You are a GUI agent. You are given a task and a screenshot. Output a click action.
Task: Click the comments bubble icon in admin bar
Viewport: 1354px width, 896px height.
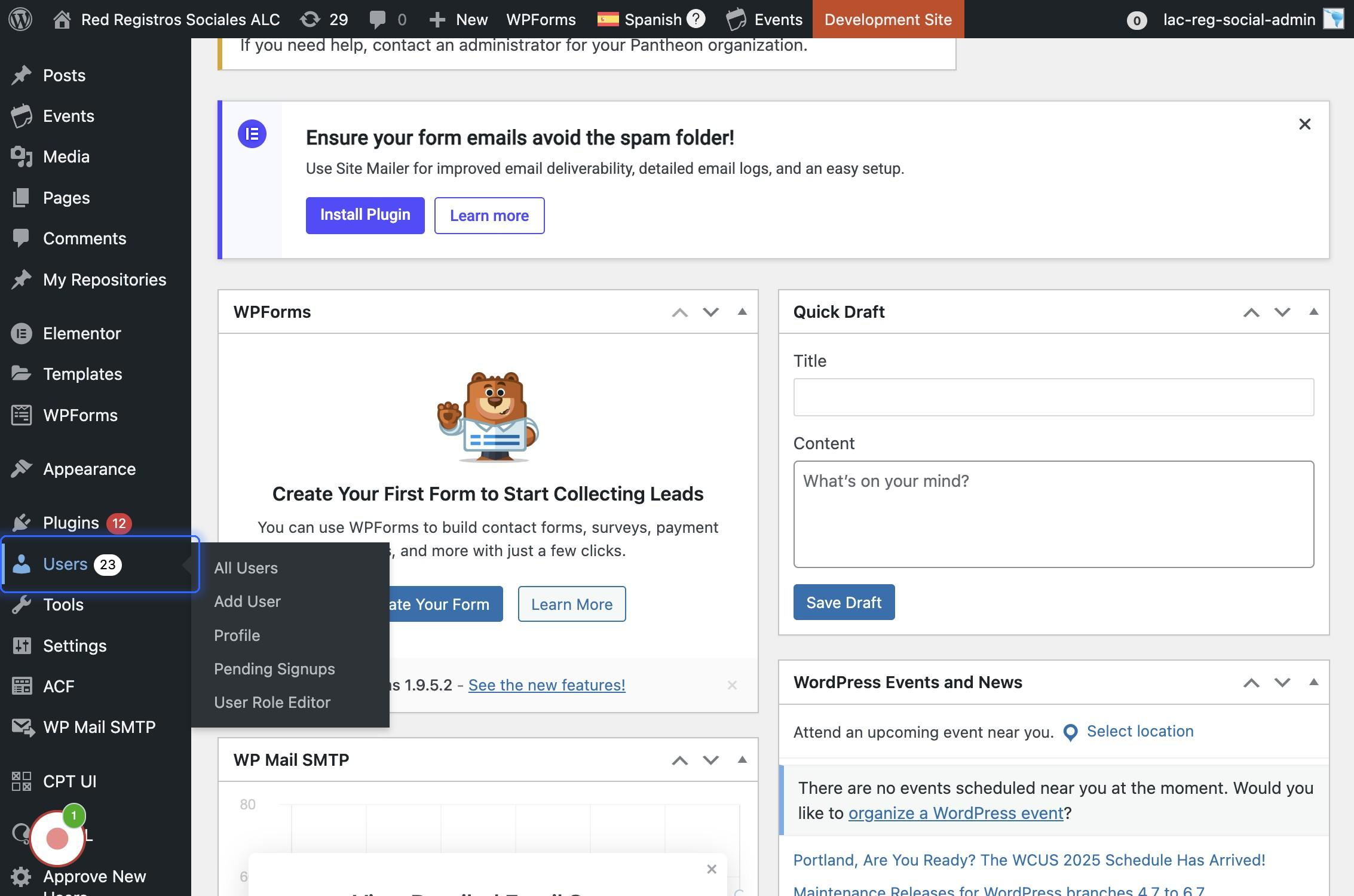[378, 19]
